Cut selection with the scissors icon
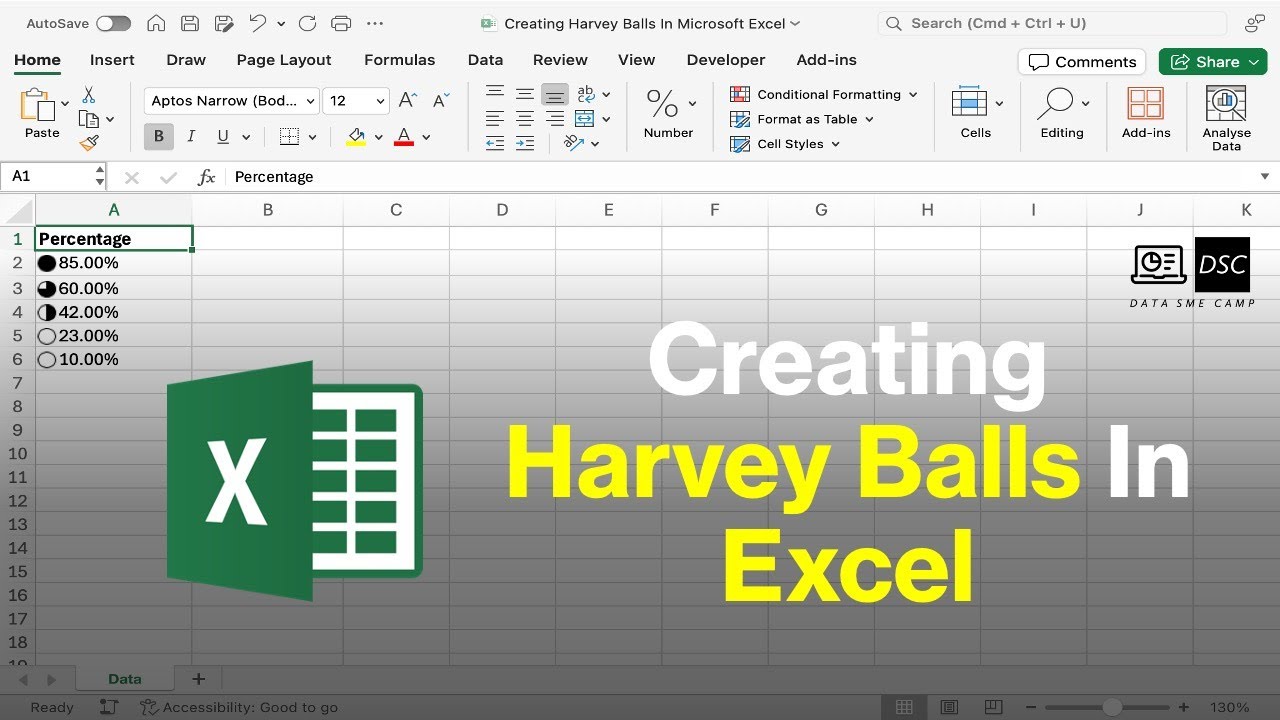Viewport: 1280px width, 720px height. tap(89, 95)
